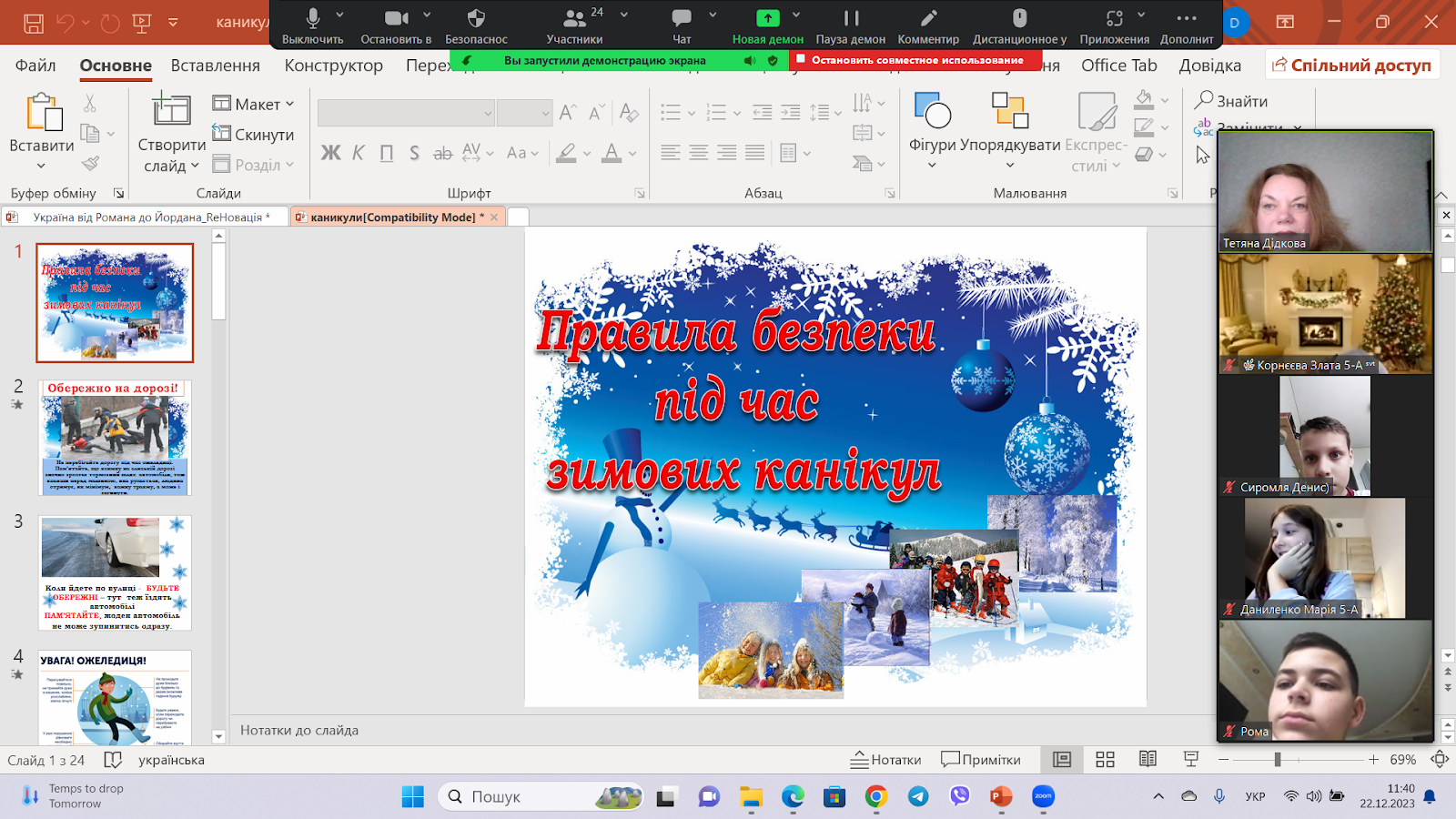Viewport: 1456px width, 819px height.
Task: Open Office Tab ribbon tab
Action: pos(1119,66)
